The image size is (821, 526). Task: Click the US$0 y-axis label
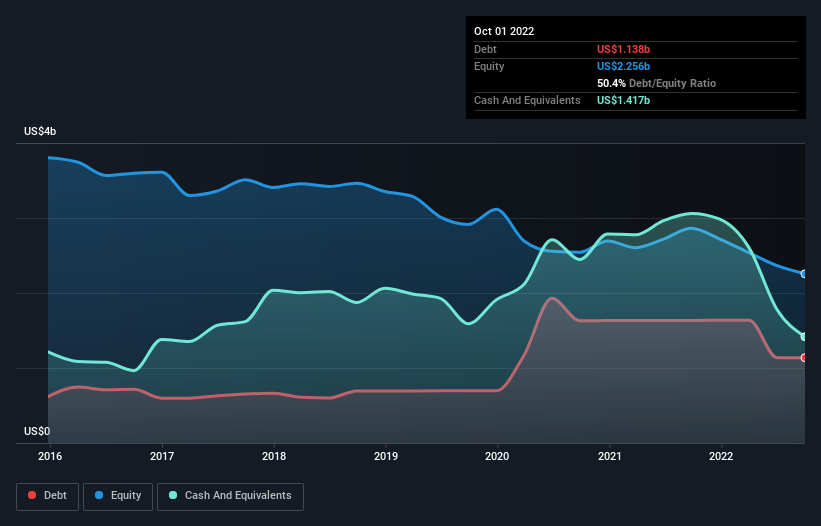pyautogui.click(x=37, y=431)
